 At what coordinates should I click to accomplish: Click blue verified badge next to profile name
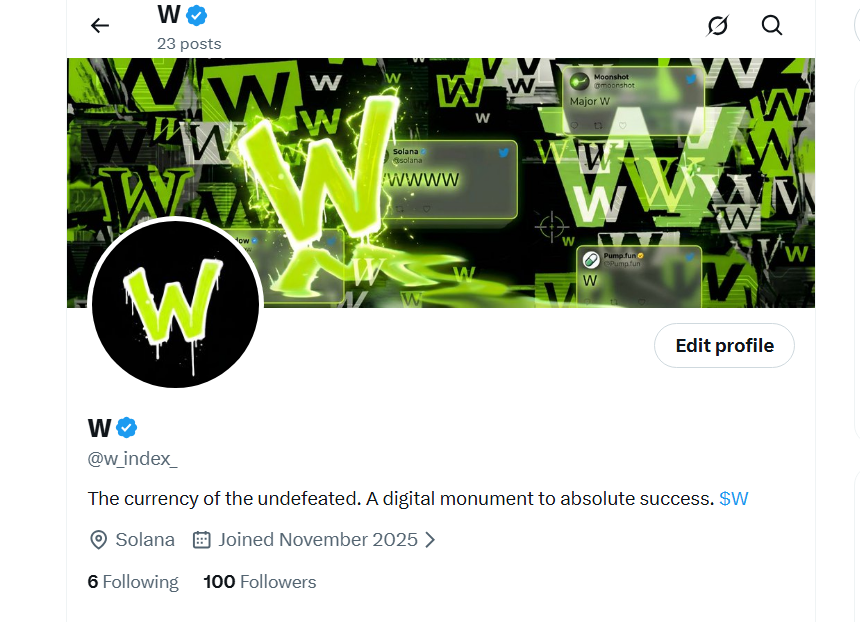(127, 428)
